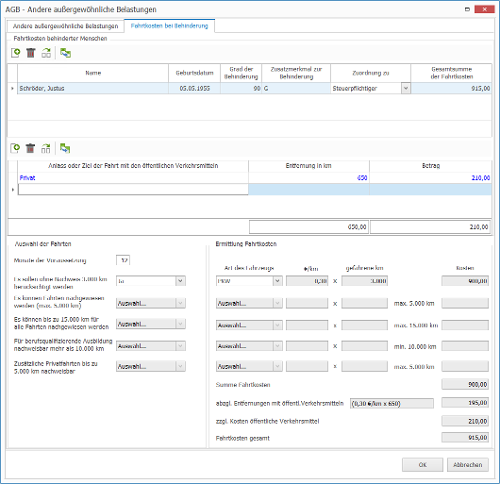The width and height of the screenshot is (500, 484).
Task: Click Betrag cell 210,00 in Privat row
Action: (430, 178)
